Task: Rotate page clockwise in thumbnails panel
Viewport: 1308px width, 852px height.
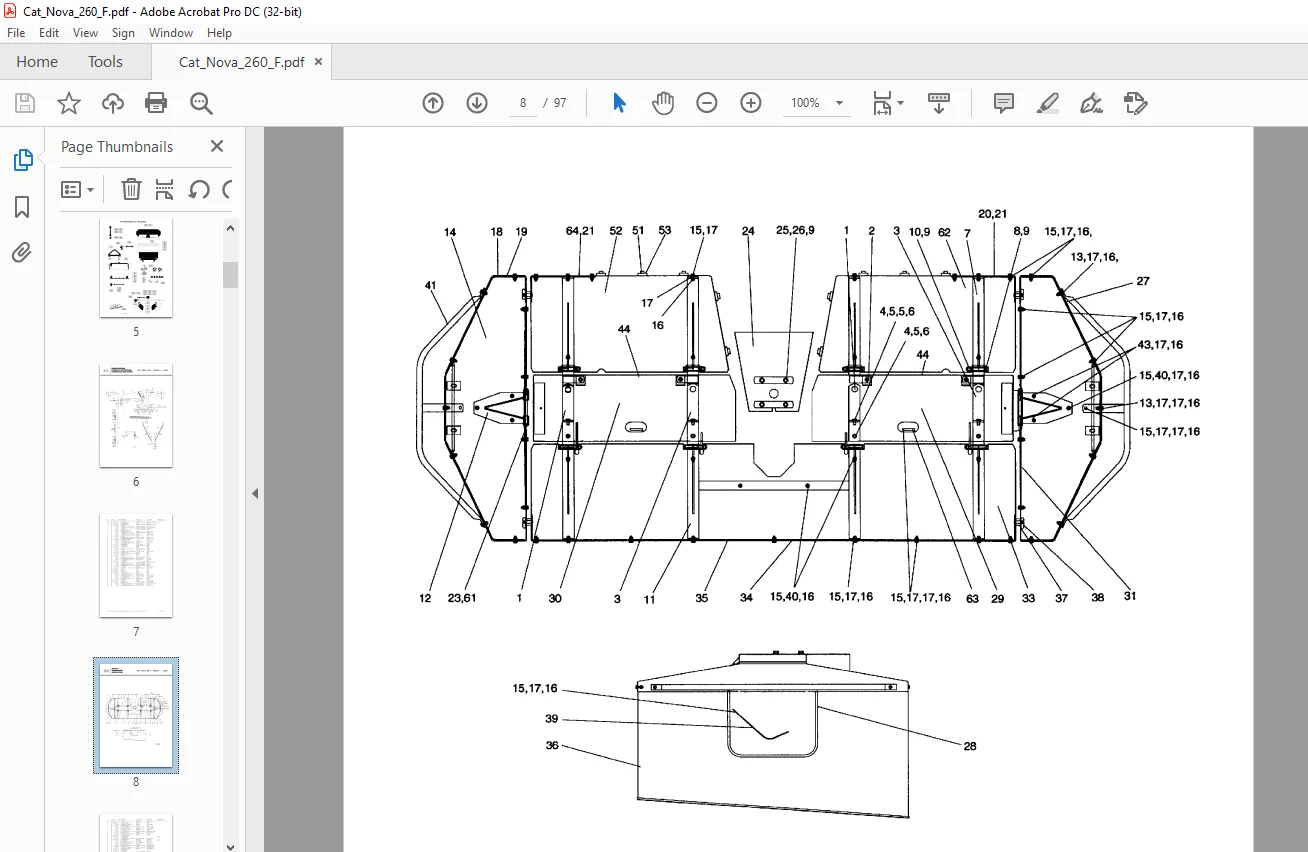Action: (227, 189)
